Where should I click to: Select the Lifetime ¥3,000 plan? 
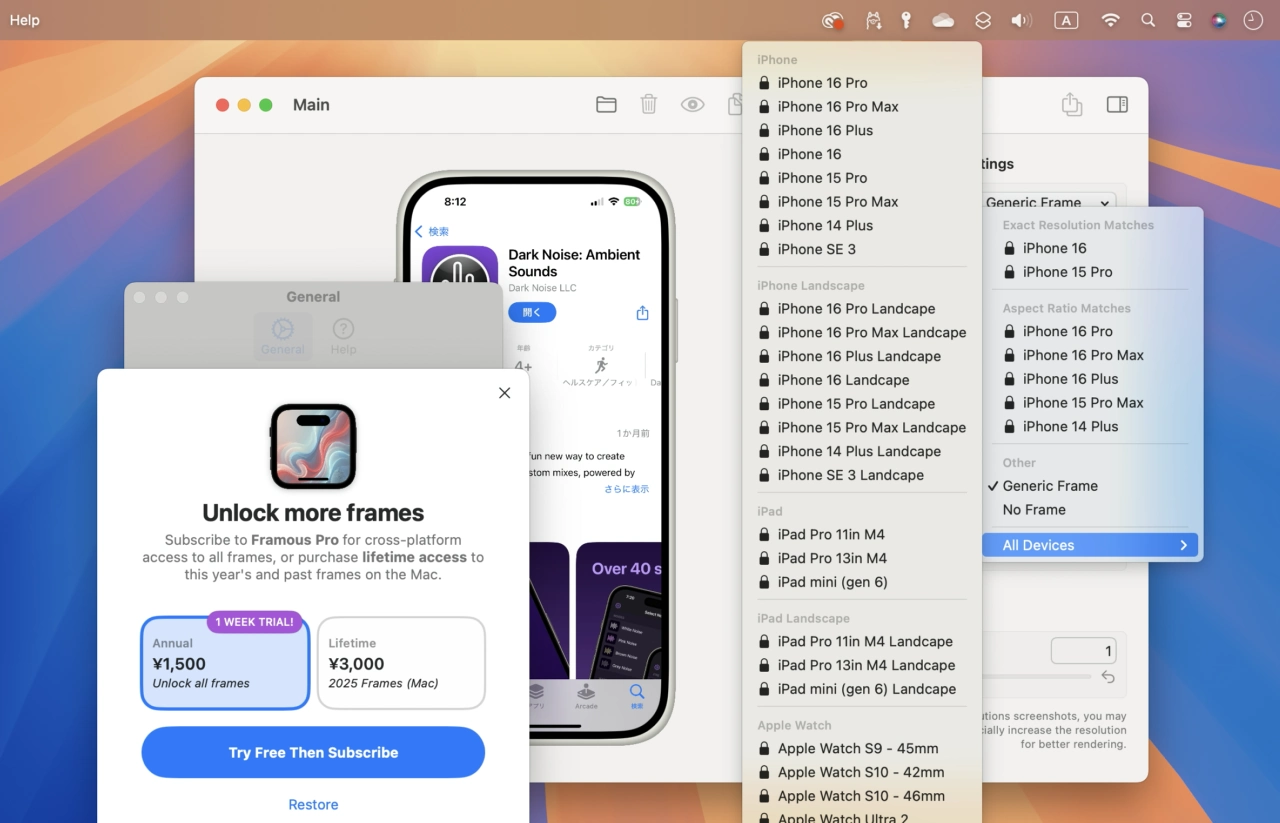(401, 663)
